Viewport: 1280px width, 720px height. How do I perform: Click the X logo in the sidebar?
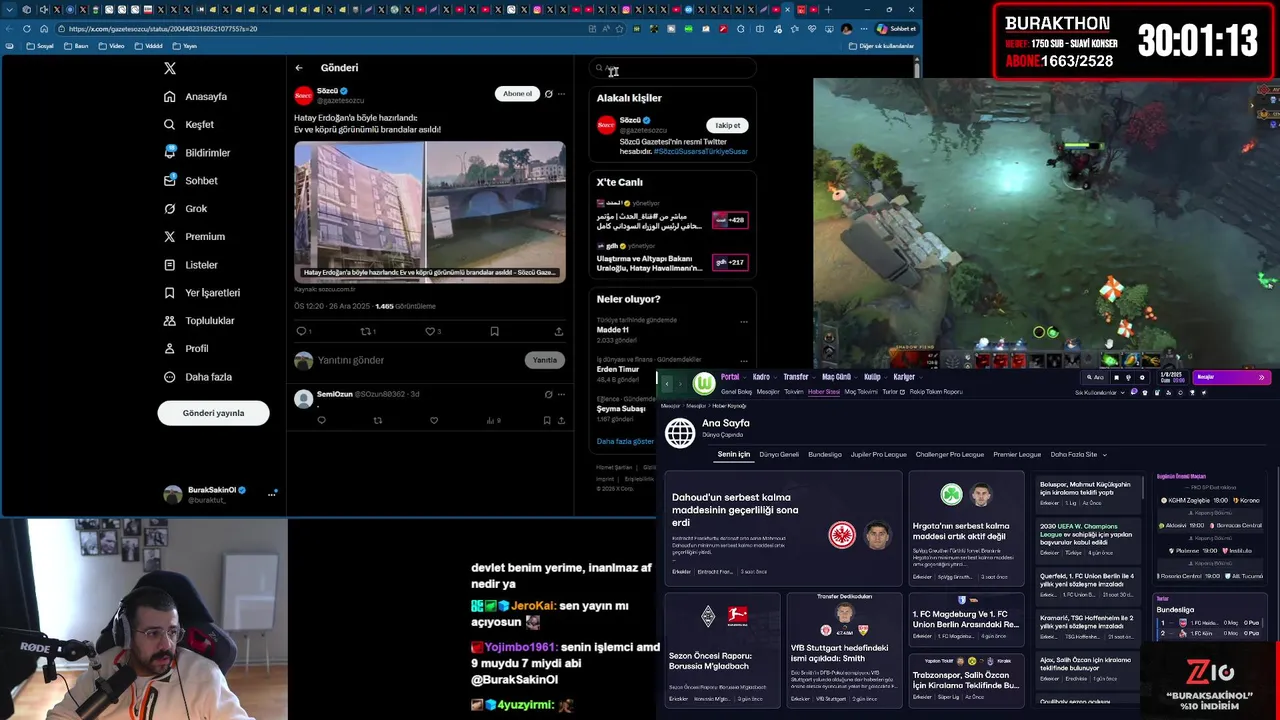tap(170, 68)
